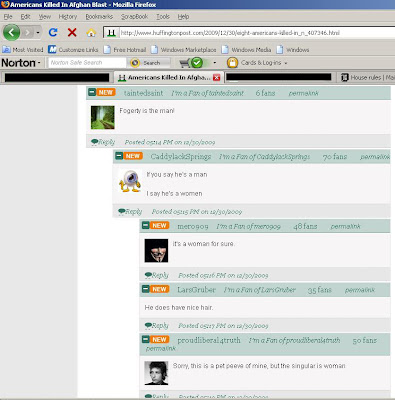
Task: Open the Norton toolbar menu
Action: click(x=21, y=63)
